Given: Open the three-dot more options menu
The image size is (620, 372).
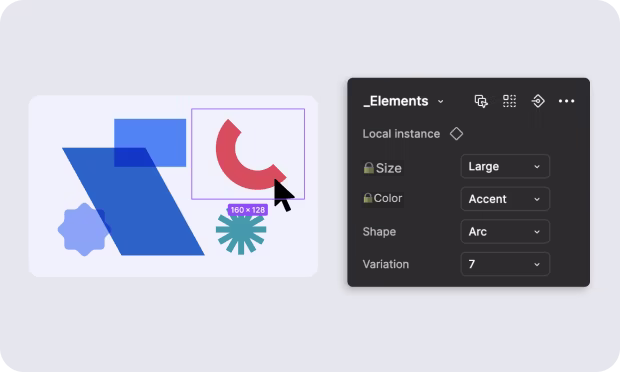Looking at the screenshot, I should pos(566,101).
